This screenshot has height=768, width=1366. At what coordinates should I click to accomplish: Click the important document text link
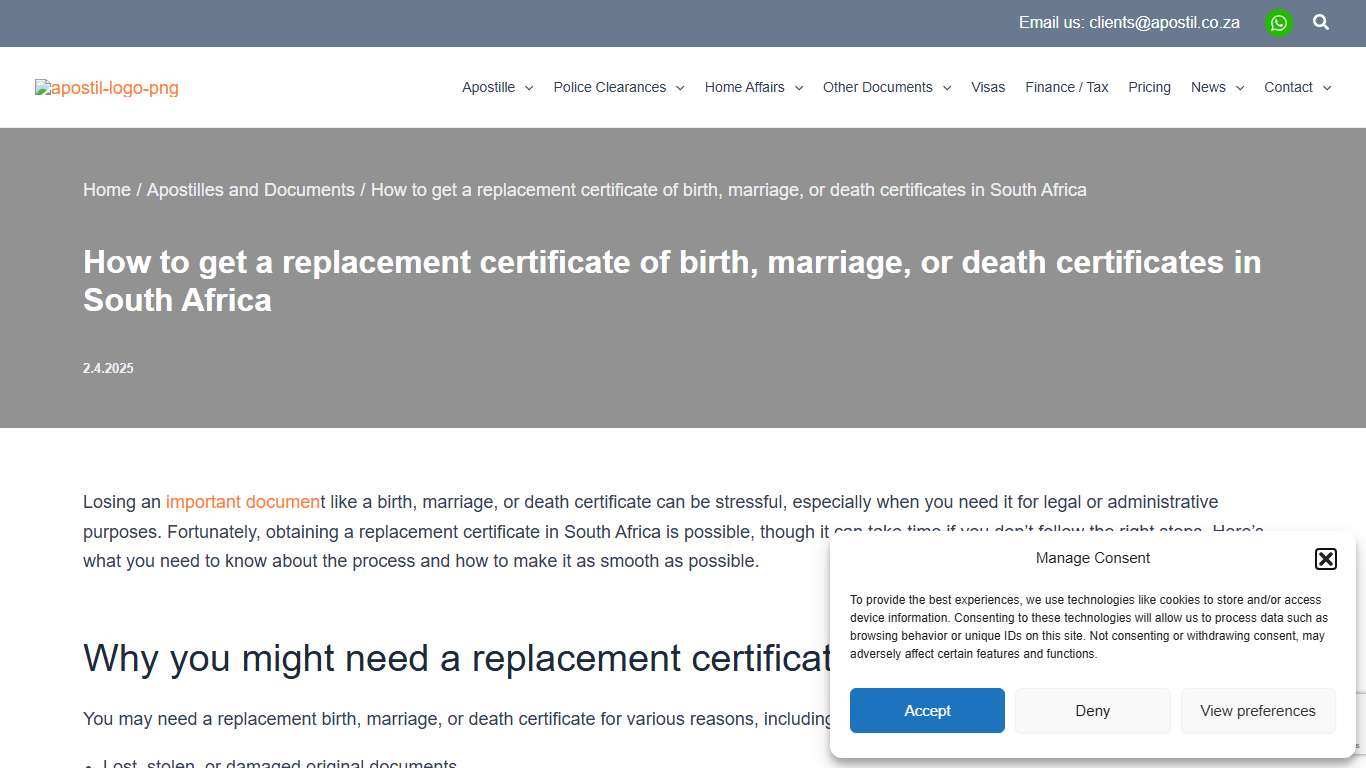pyautogui.click(x=243, y=502)
